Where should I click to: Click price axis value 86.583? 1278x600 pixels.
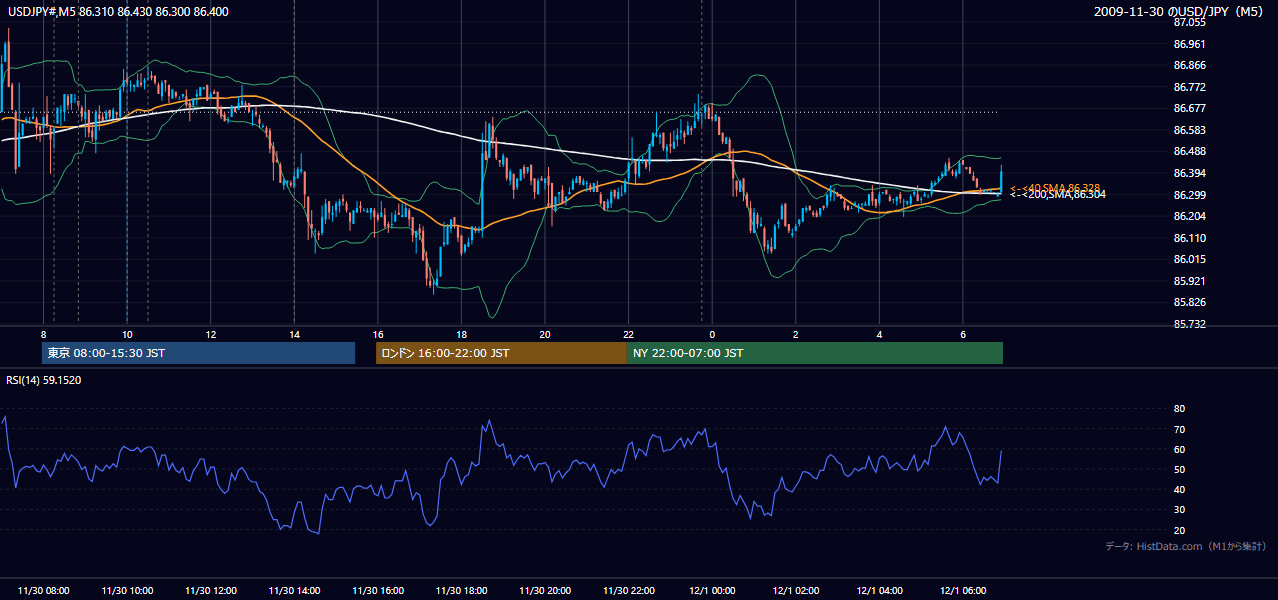pyautogui.click(x=1189, y=130)
